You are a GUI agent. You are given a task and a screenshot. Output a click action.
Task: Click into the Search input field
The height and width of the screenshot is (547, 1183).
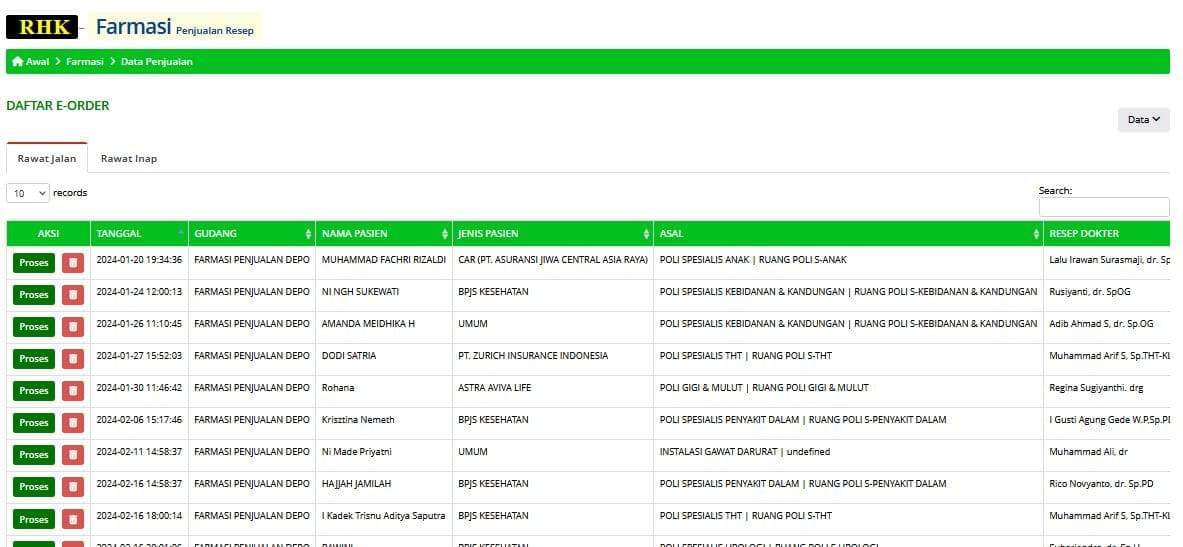(x=1103, y=207)
